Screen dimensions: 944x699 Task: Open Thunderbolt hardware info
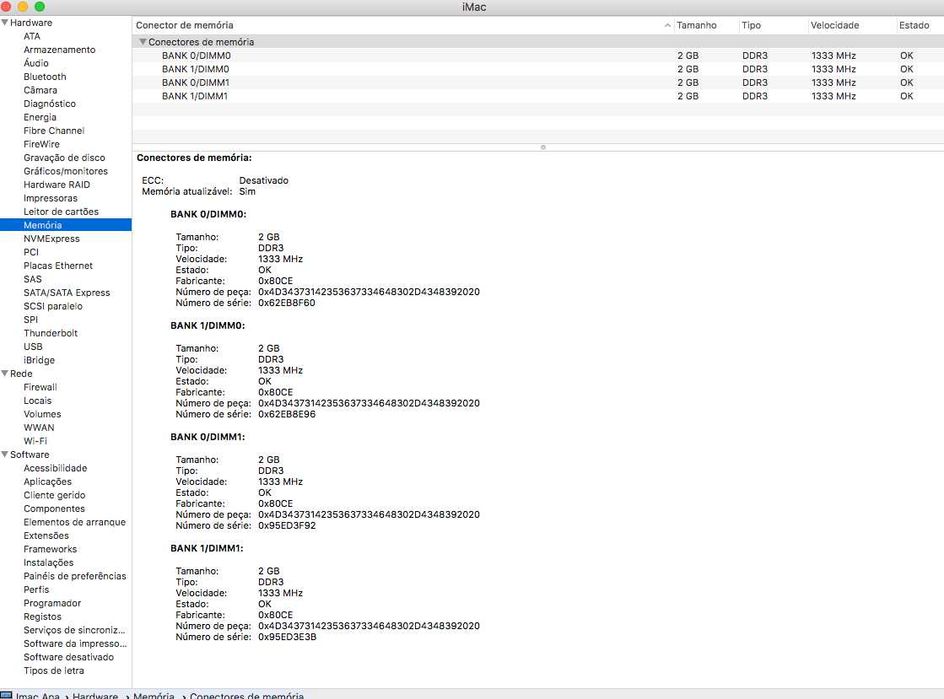[51, 333]
